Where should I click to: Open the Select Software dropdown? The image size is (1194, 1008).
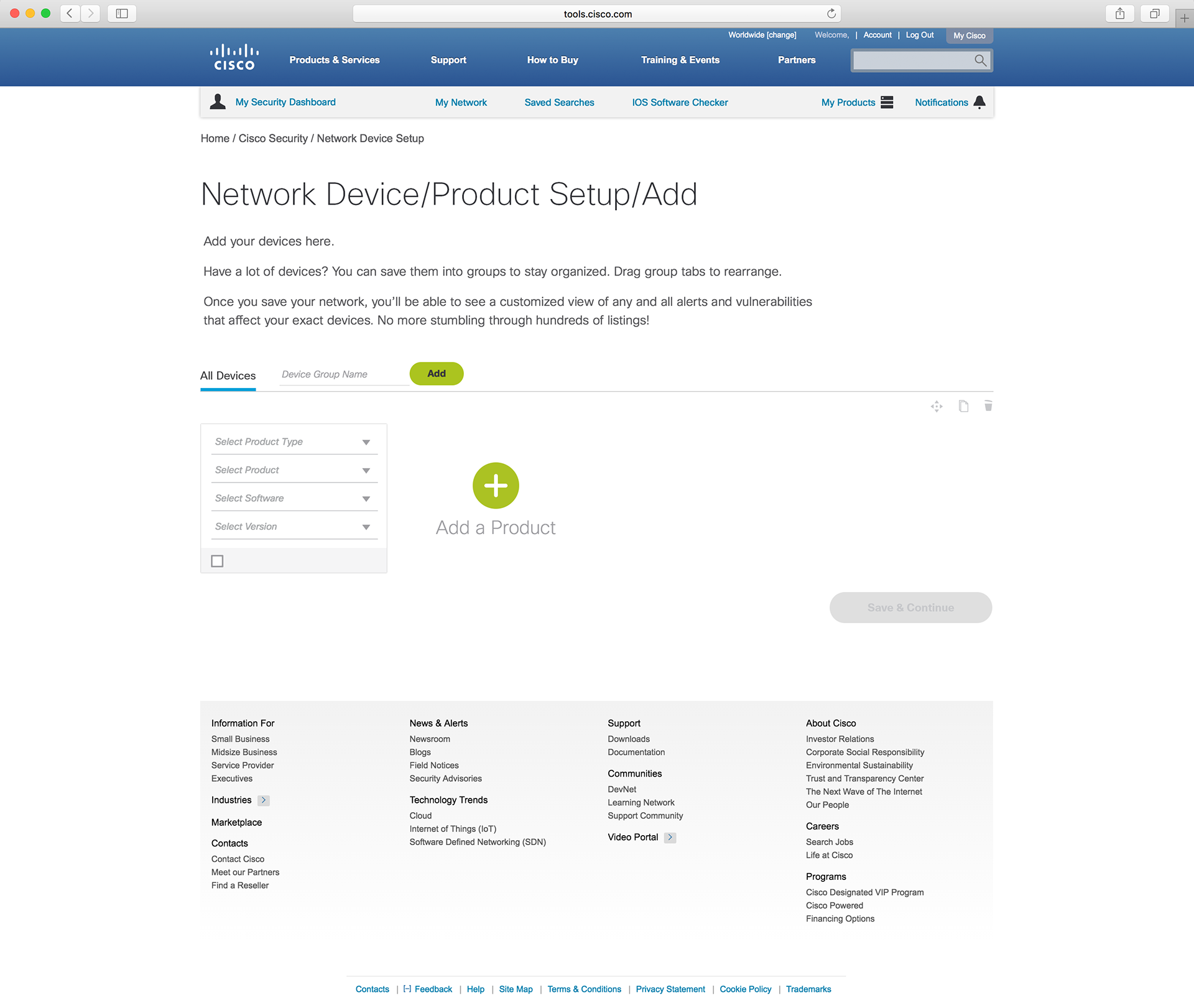pos(294,498)
